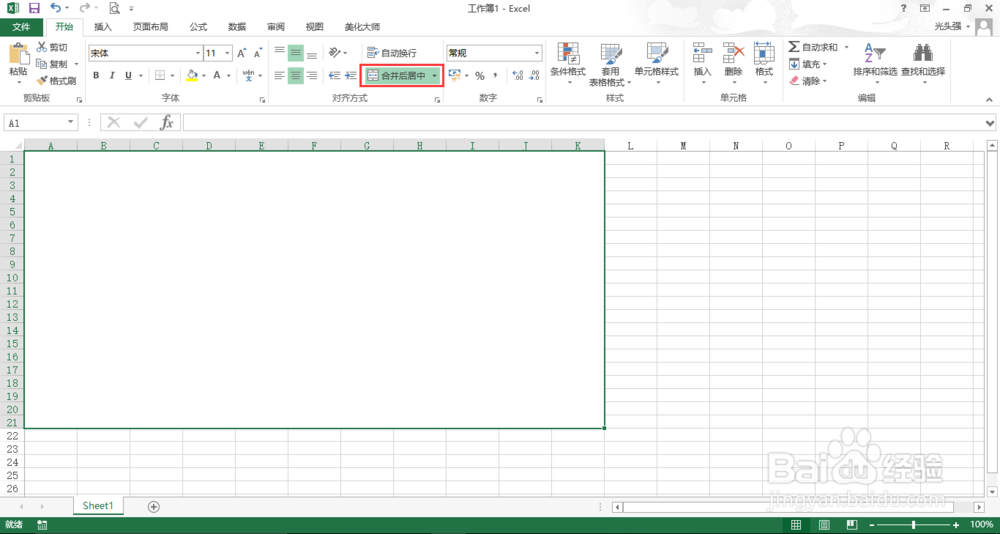The width and height of the screenshot is (1000, 534).
Task: Toggle Italic formatting
Action: pos(112,75)
